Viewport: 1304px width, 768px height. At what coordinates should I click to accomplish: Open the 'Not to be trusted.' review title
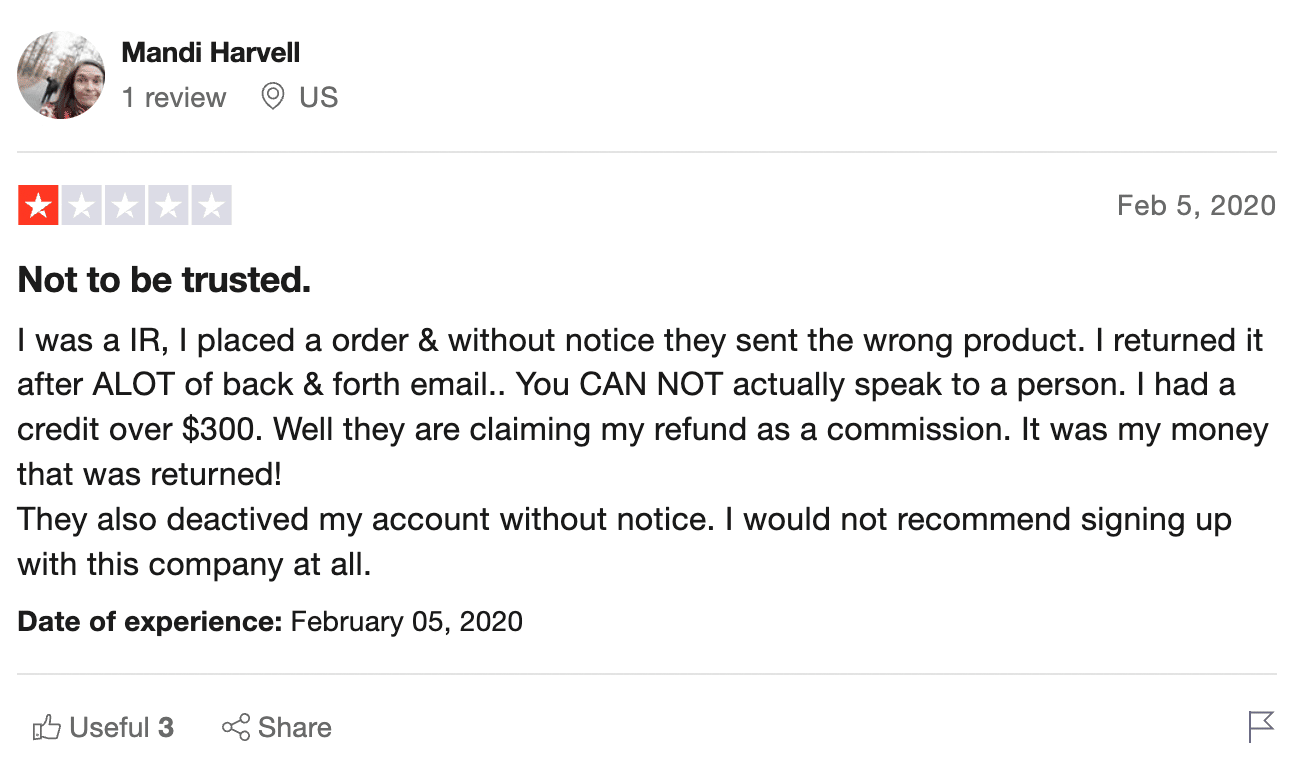(x=165, y=281)
